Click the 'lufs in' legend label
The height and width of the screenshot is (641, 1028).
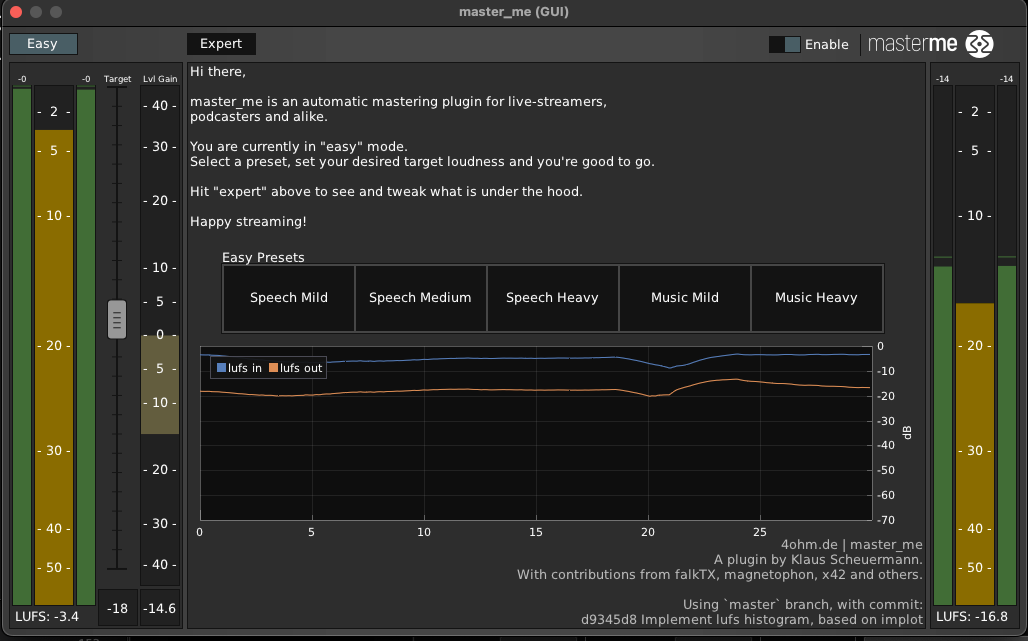[245, 368]
